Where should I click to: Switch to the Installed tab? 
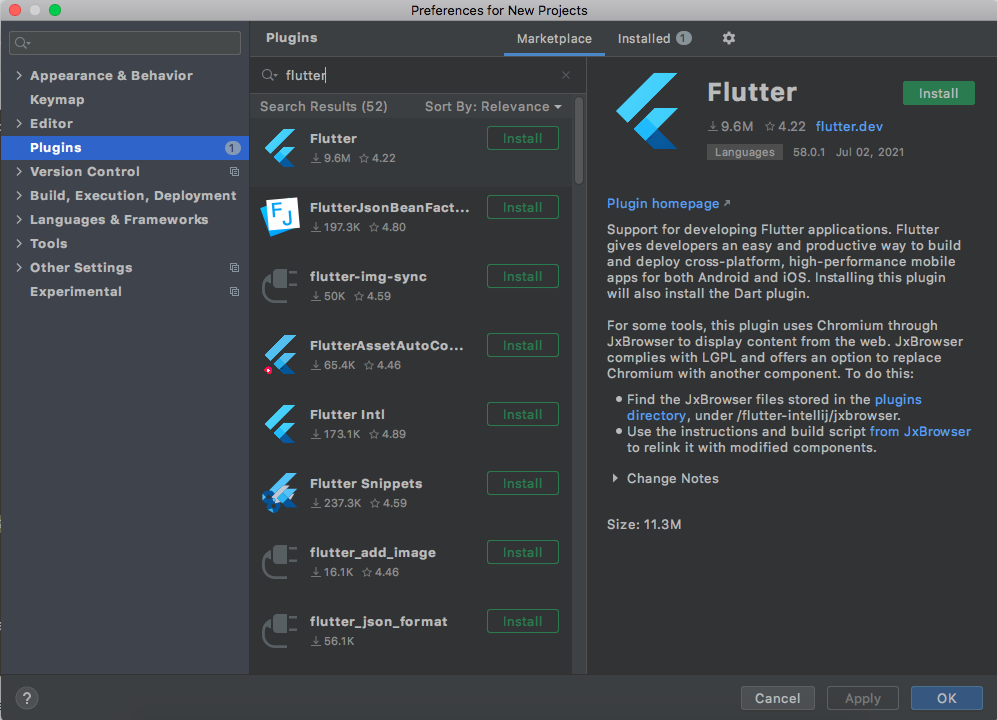[x=654, y=39]
